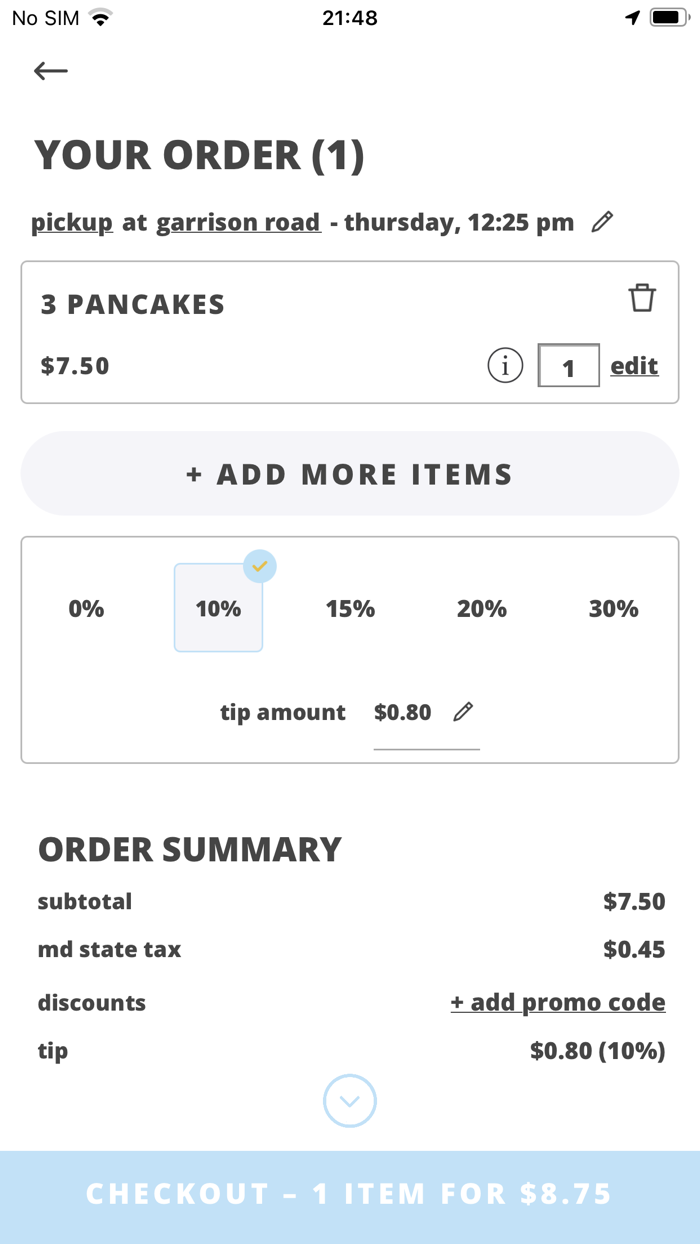Expand the order summary chevron
This screenshot has height=1244, width=700.
pos(350,1100)
